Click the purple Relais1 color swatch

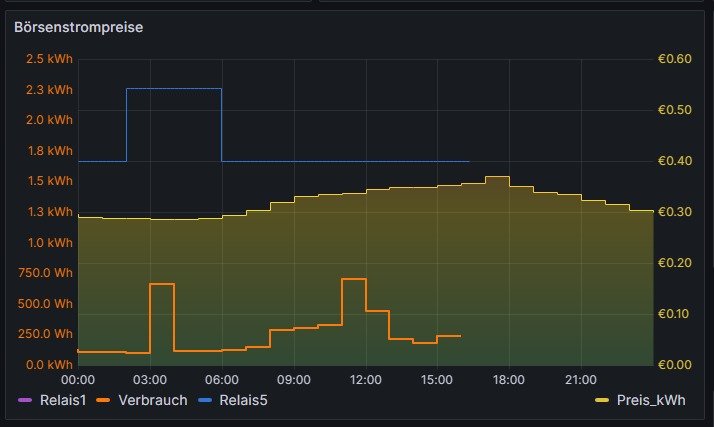pos(25,400)
